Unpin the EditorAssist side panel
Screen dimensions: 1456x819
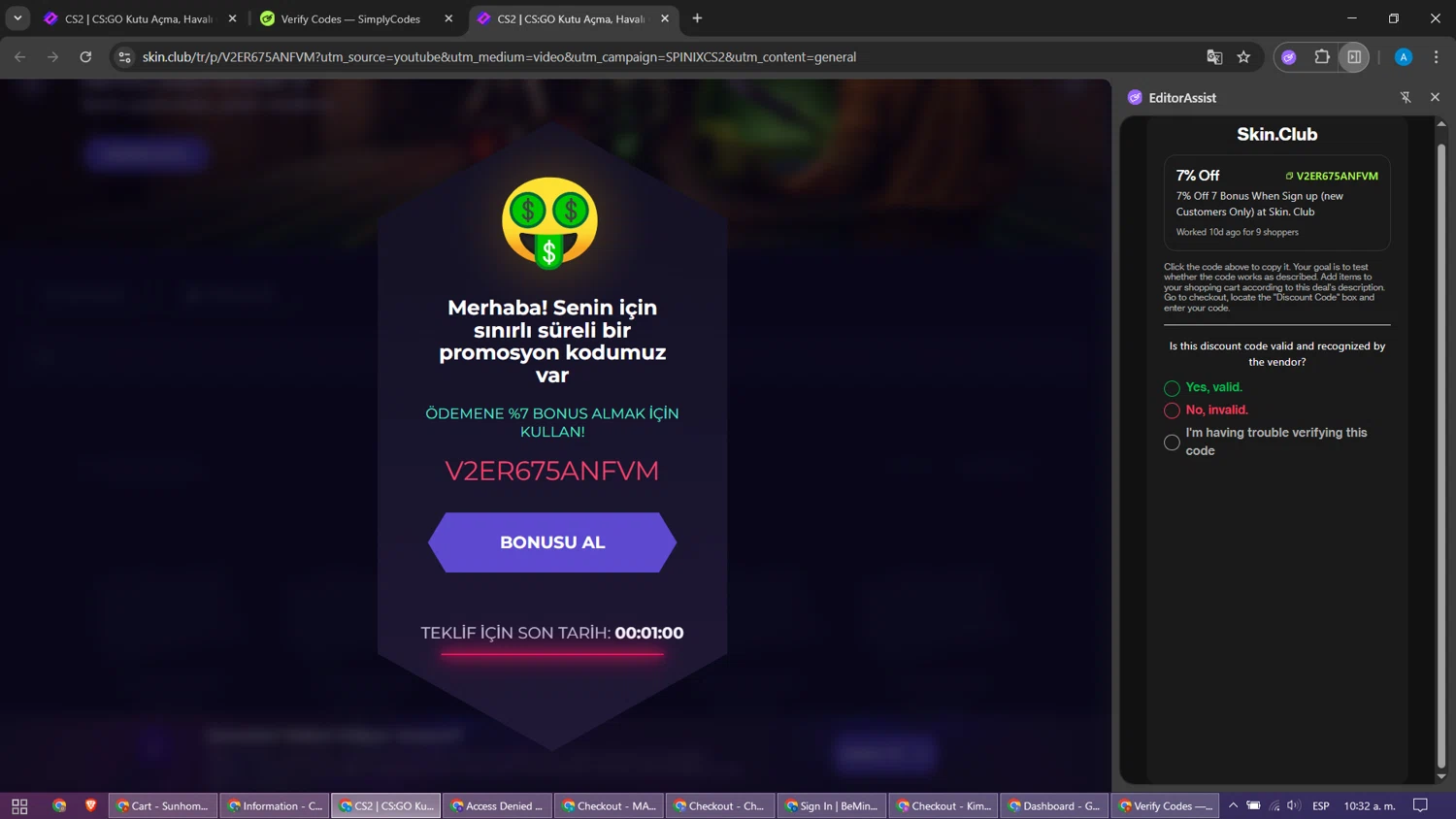point(1406,97)
